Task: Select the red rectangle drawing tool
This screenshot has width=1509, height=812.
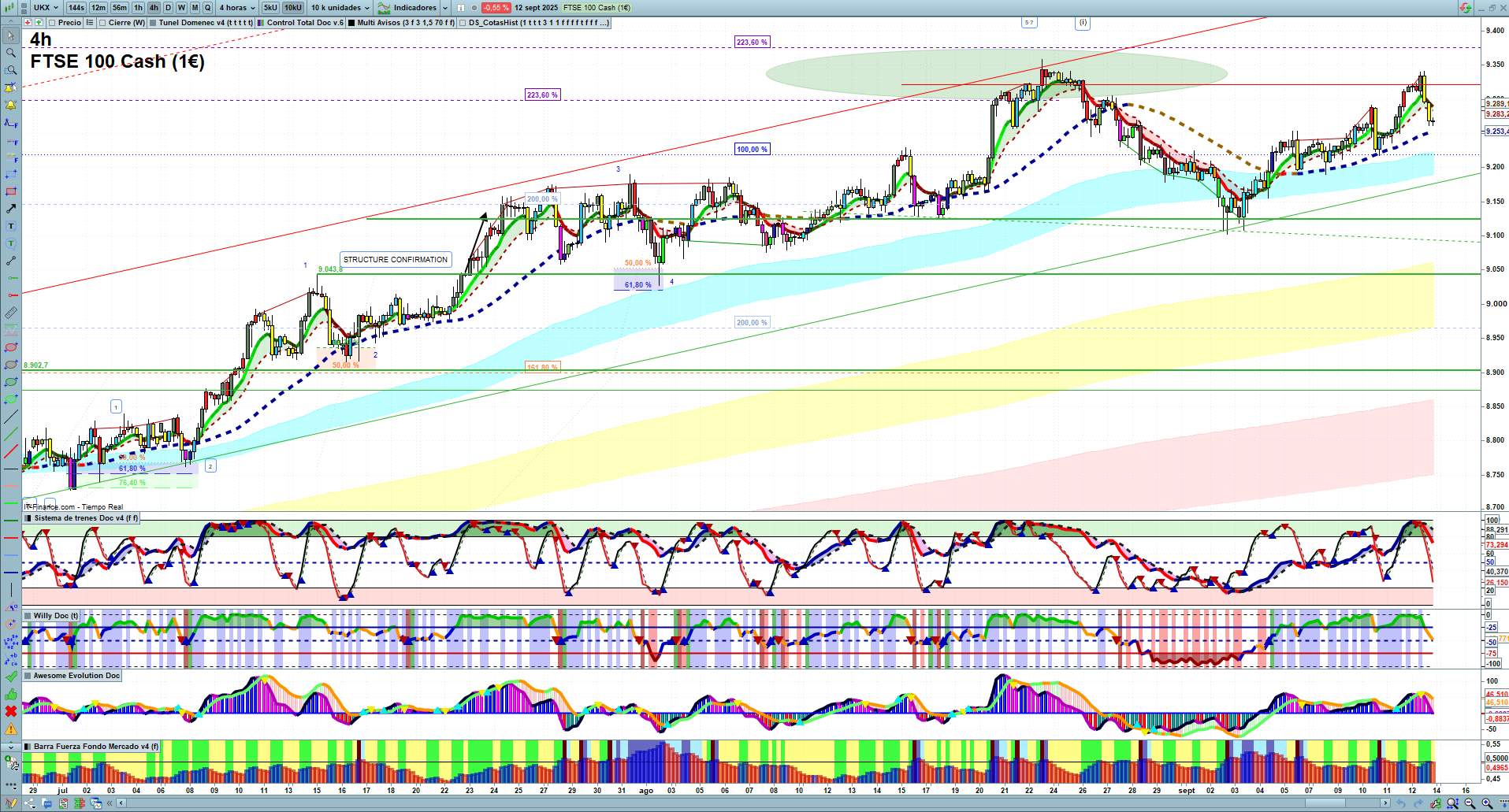Action: (11, 191)
